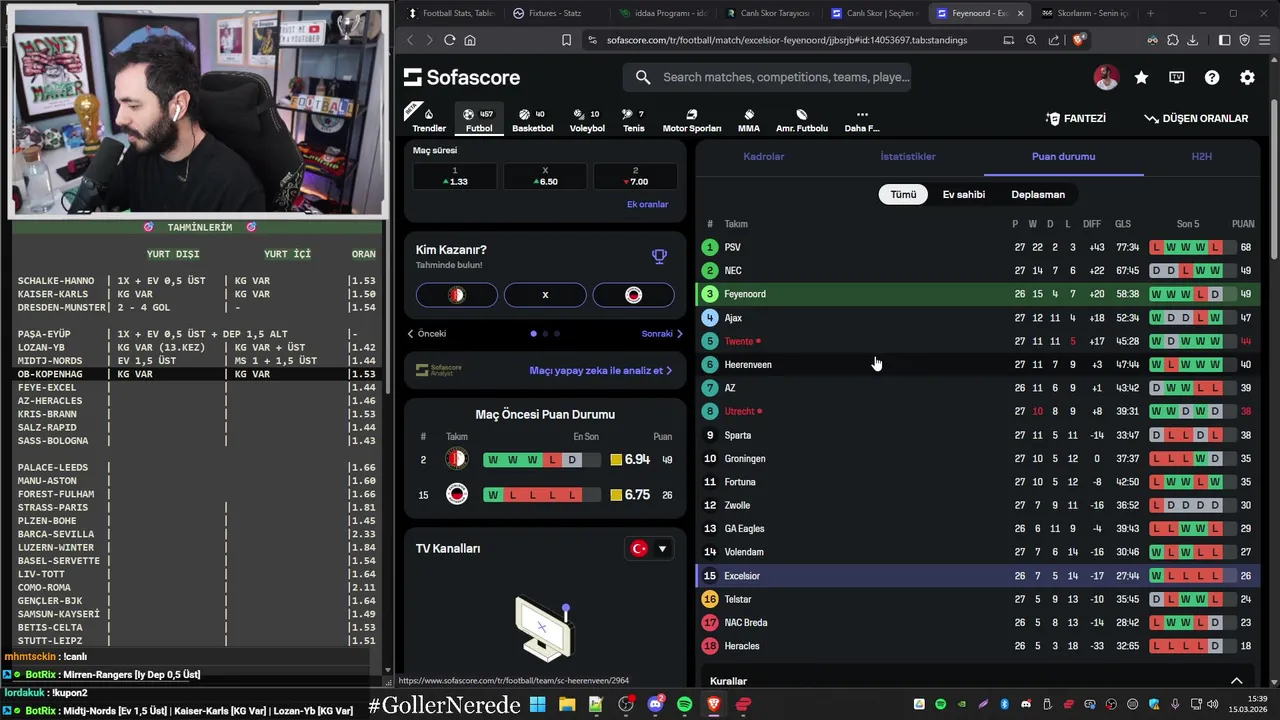1280x720 pixels.
Task: Click the streamer webcam thumbnail
Action: 197,110
